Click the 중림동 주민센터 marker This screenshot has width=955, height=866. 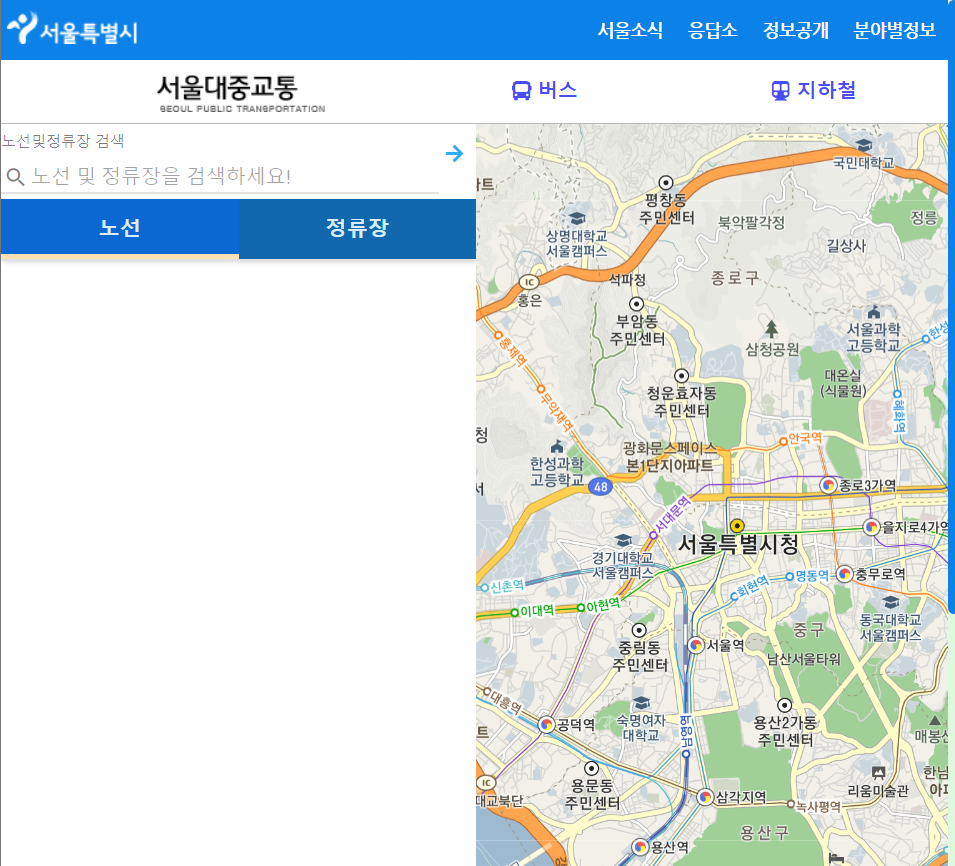(639, 630)
